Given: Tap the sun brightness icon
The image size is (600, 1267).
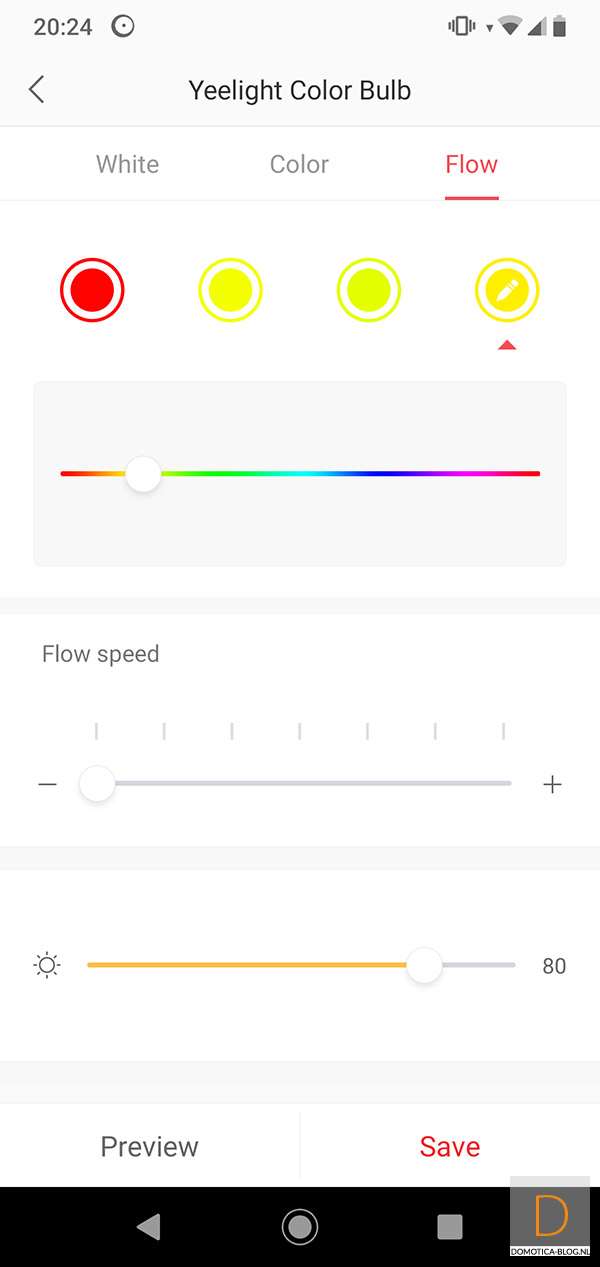Looking at the screenshot, I should tap(47, 966).
